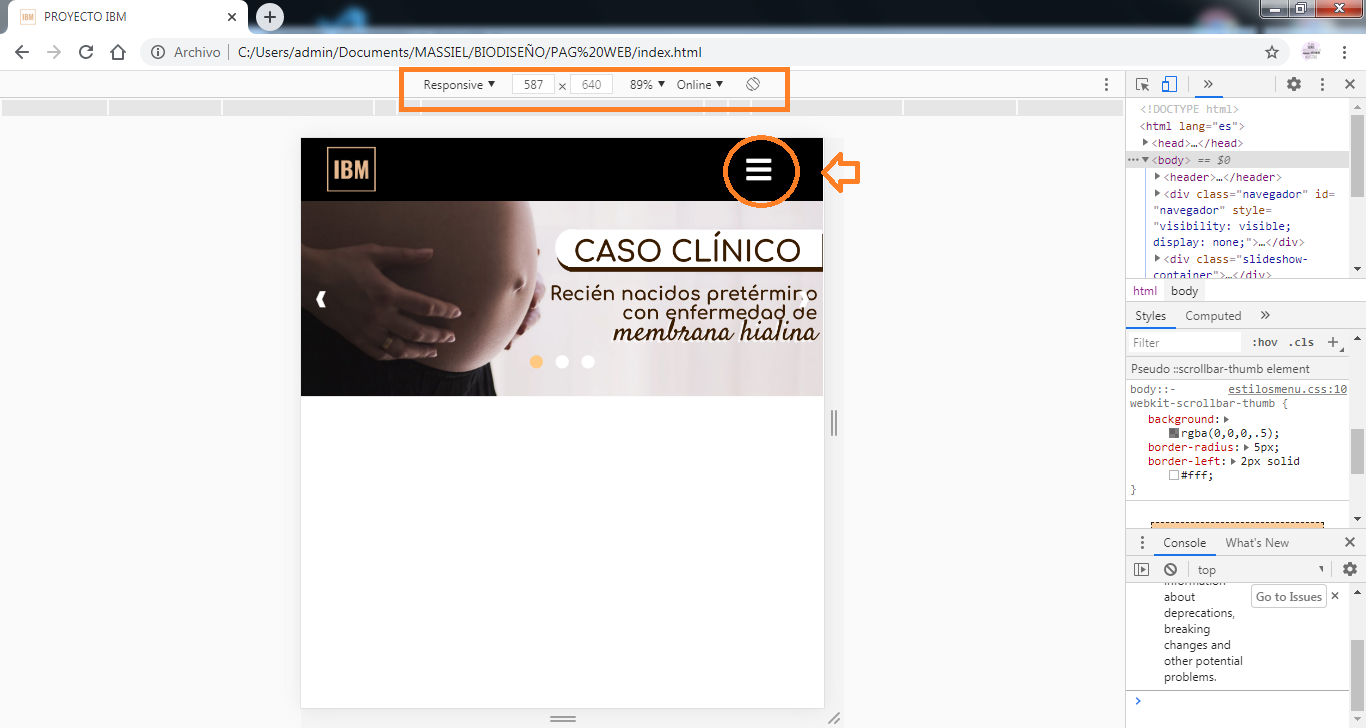This screenshot has height=728, width=1366.
Task: Collapse the body element node
Action: (1146, 160)
